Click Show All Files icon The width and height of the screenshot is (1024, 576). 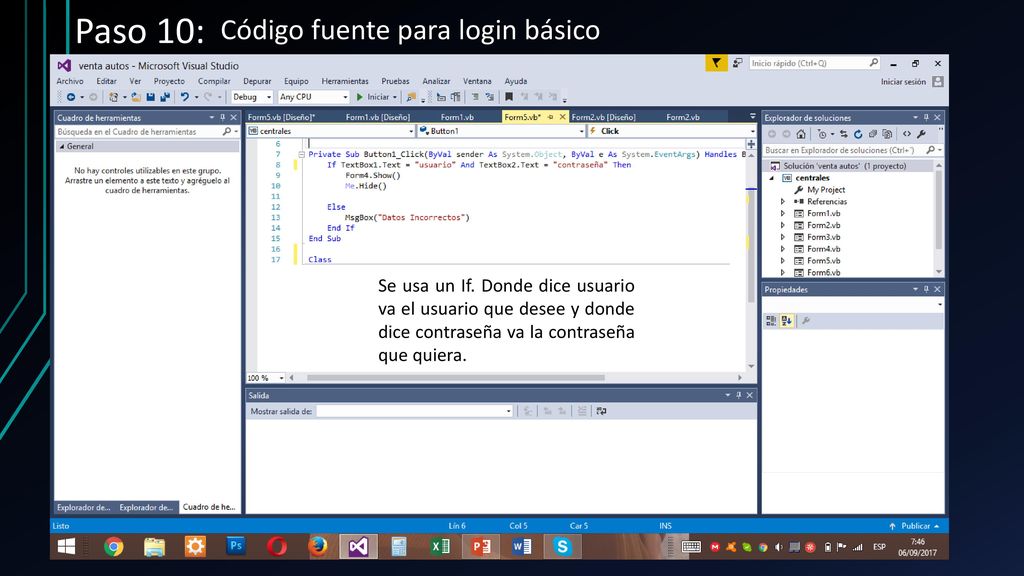[887, 134]
